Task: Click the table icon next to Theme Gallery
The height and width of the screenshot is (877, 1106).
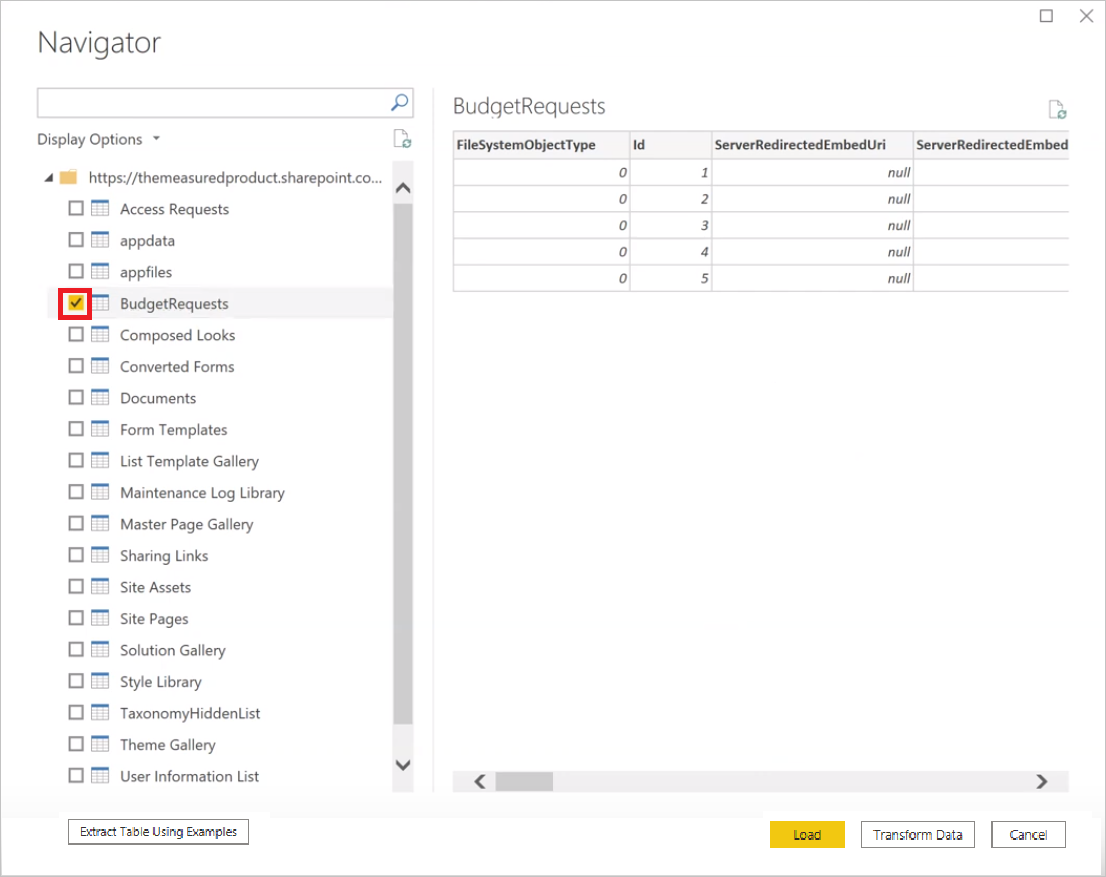Action: [x=100, y=744]
